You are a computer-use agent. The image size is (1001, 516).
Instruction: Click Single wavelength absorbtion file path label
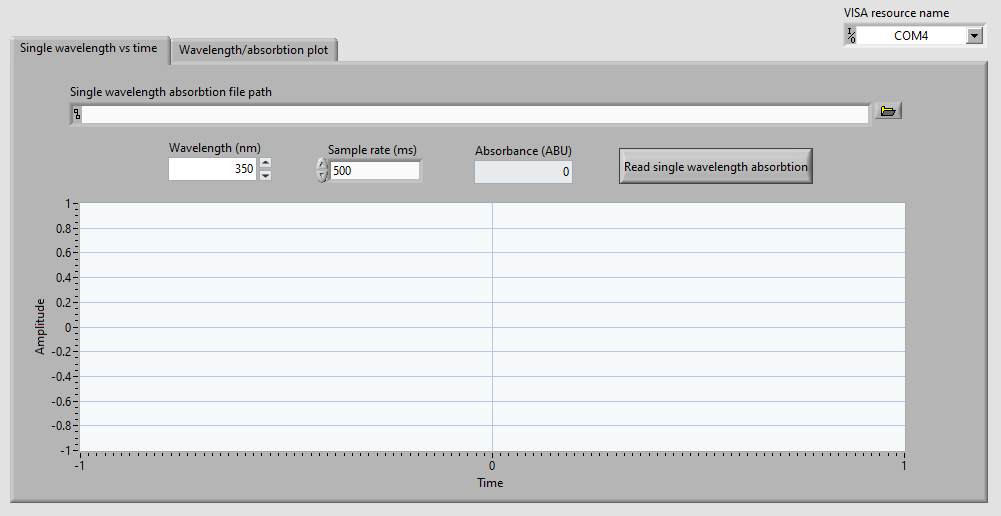click(x=171, y=92)
